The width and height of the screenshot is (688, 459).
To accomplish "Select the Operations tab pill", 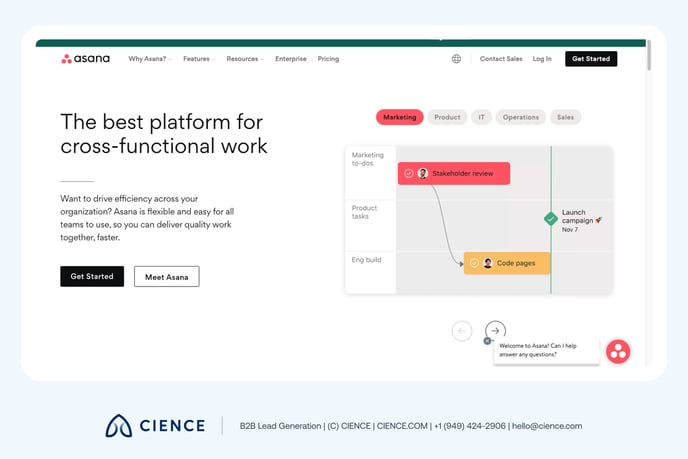I will [x=520, y=117].
